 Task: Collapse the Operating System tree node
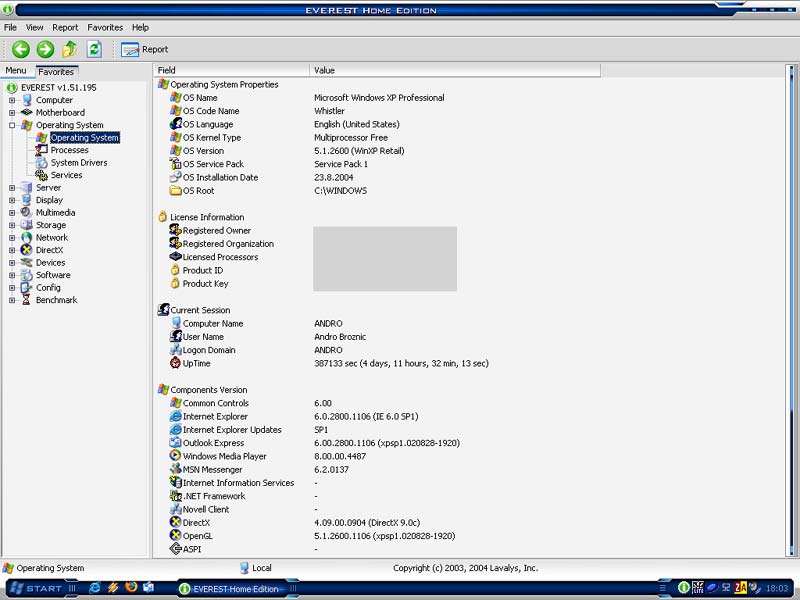point(12,125)
